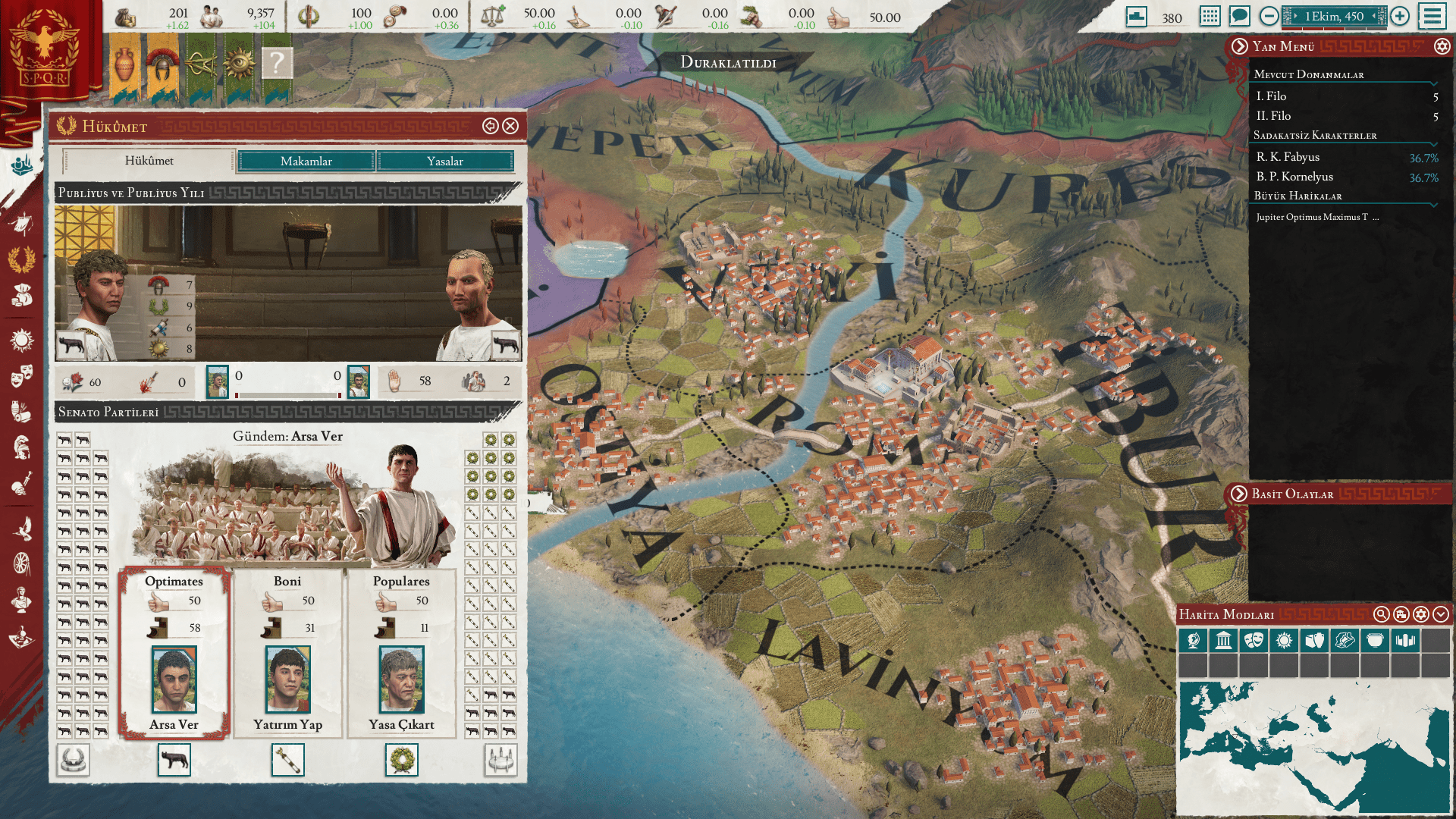Select the amphora banner alert

[124, 67]
